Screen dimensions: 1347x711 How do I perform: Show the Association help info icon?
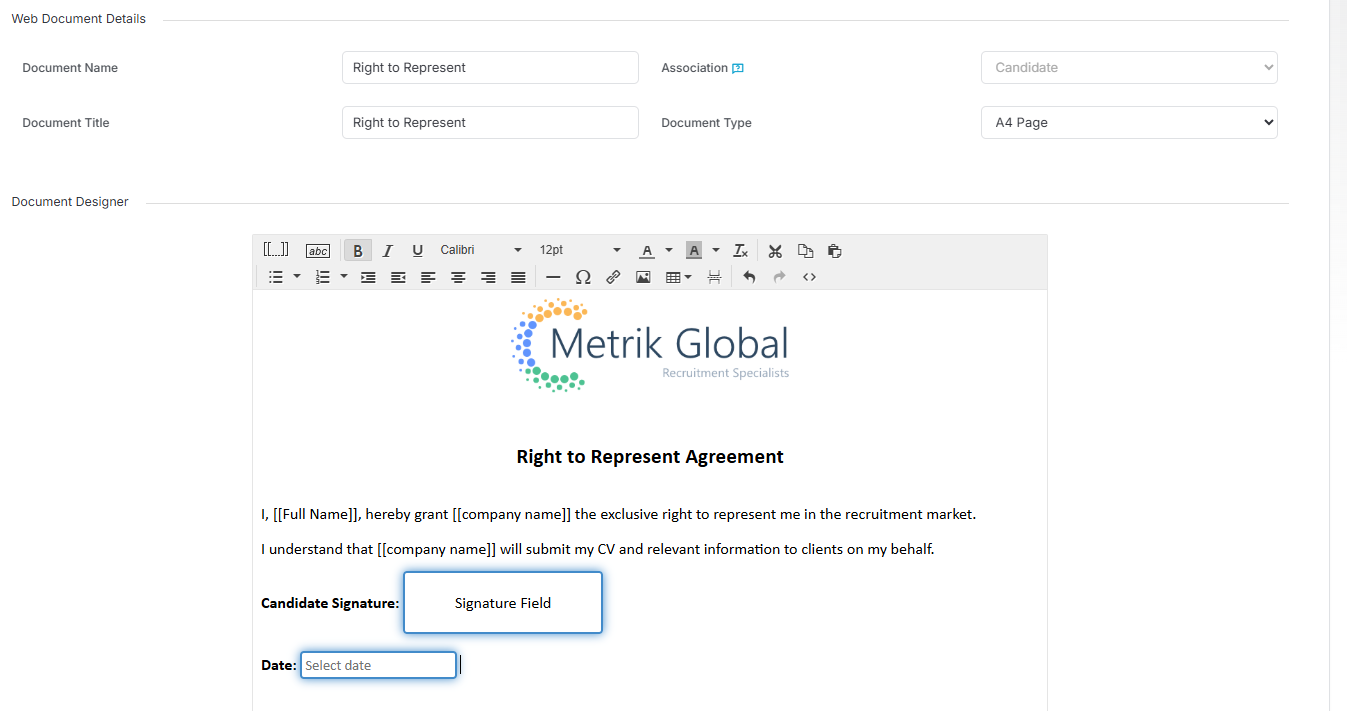pyautogui.click(x=738, y=68)
